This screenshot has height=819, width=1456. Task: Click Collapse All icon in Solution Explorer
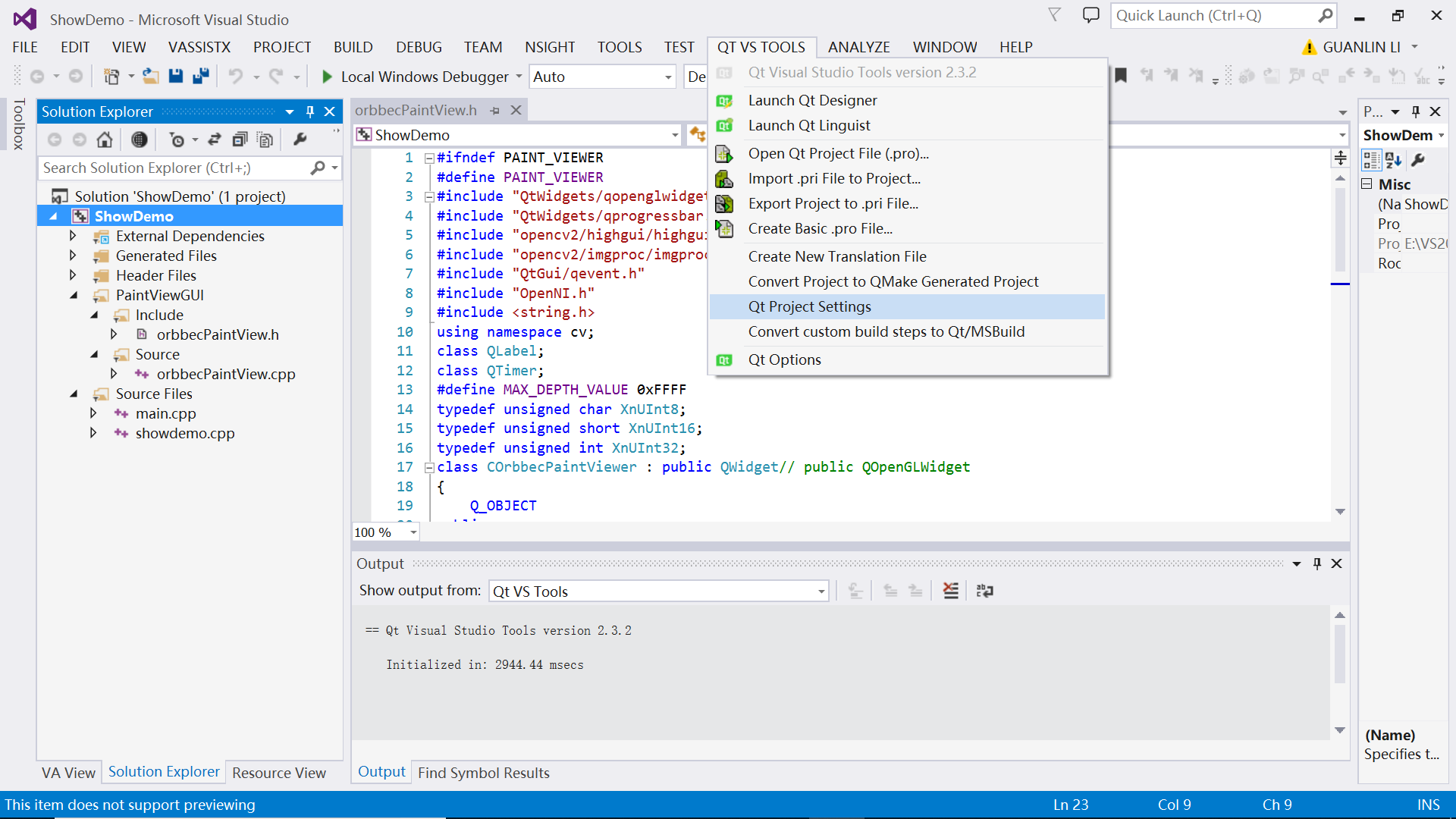pos(240,140)
